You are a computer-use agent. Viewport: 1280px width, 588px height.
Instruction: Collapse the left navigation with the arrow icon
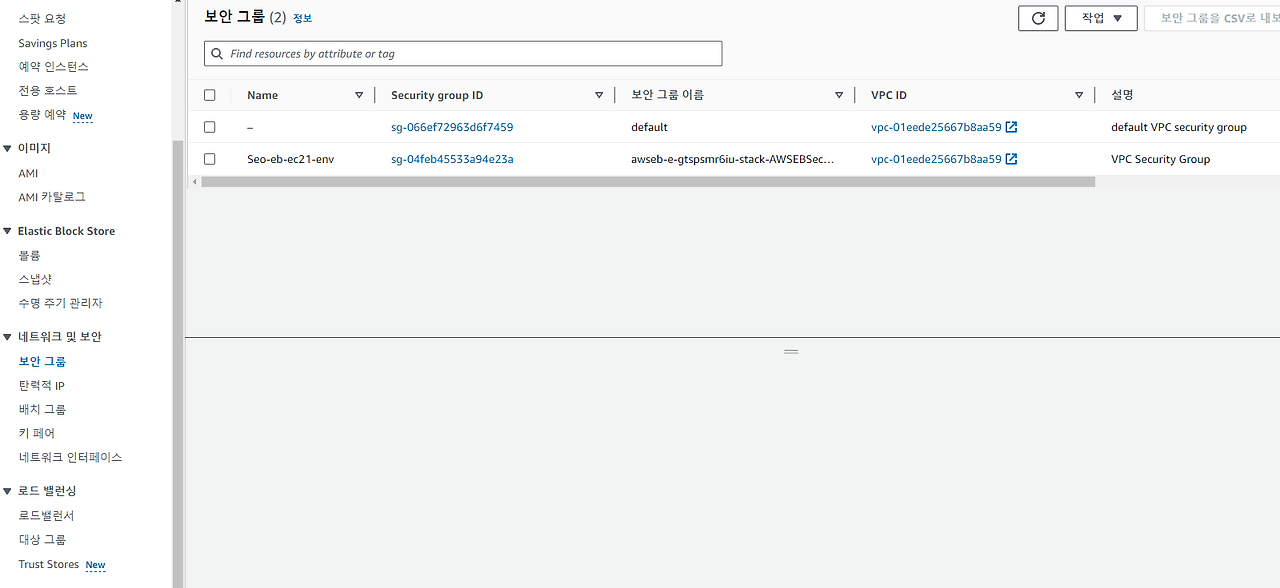tap(193, 182)
